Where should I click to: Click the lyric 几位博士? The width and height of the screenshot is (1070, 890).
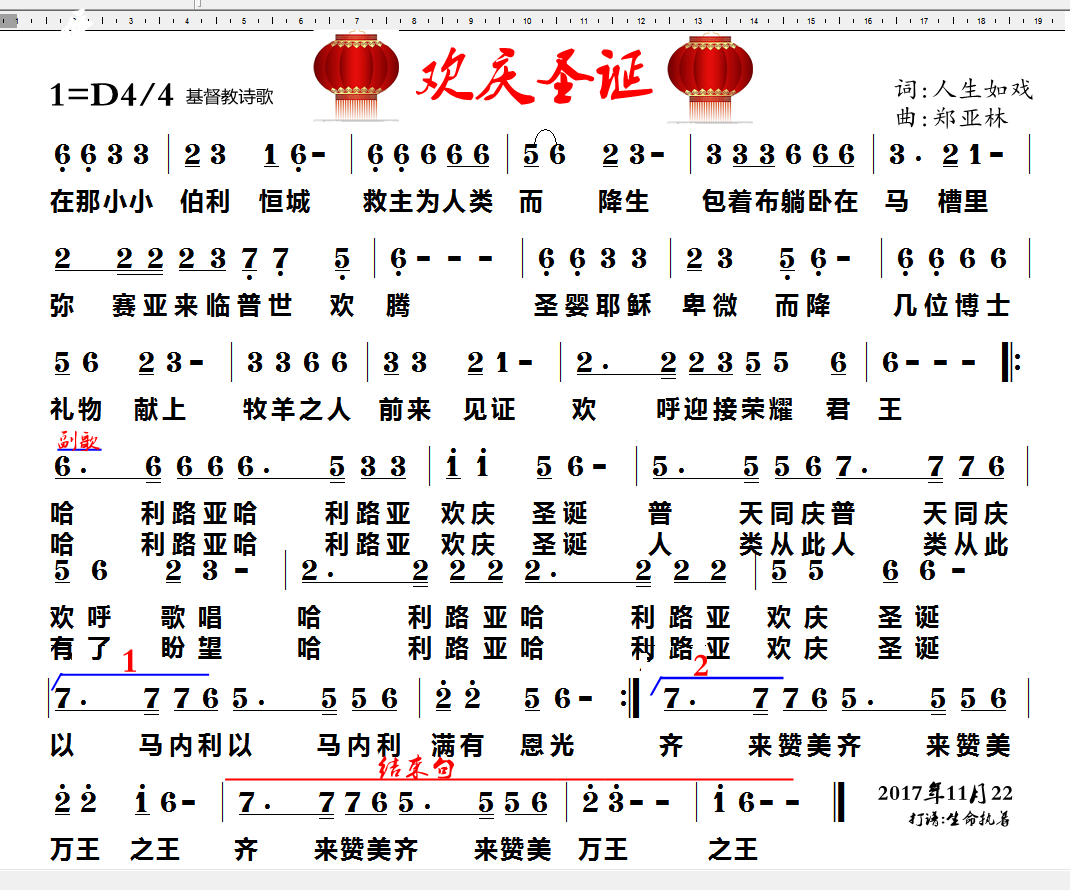pos(951,305)
